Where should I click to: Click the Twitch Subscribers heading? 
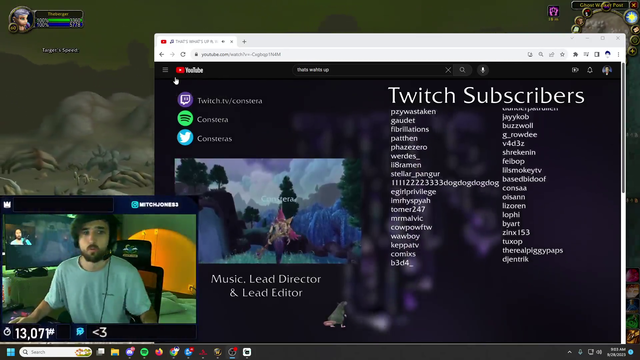click(486, 96)
